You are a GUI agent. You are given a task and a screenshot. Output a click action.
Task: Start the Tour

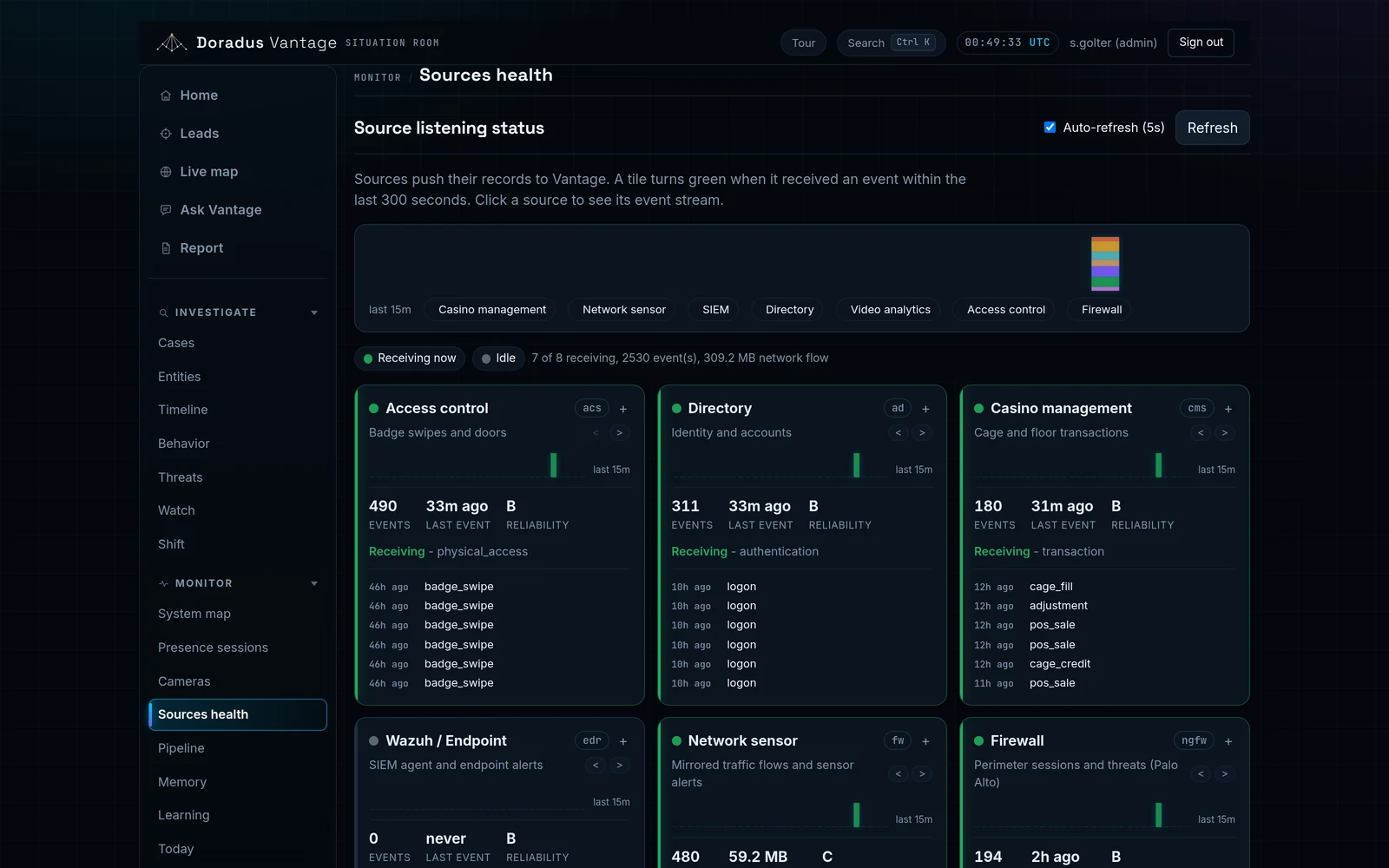pyautogui.click(x=803, y=43)
